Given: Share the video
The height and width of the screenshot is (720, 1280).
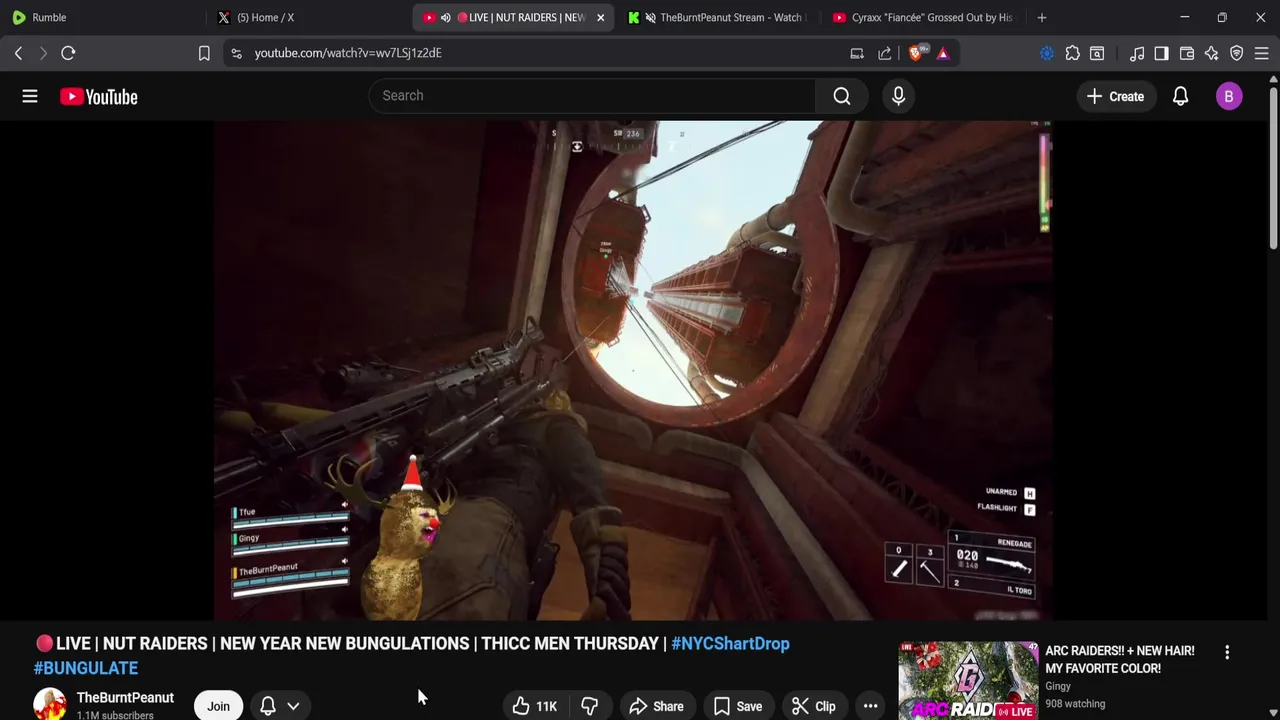Looking at the screenshot, I should [x=656, y=706].
